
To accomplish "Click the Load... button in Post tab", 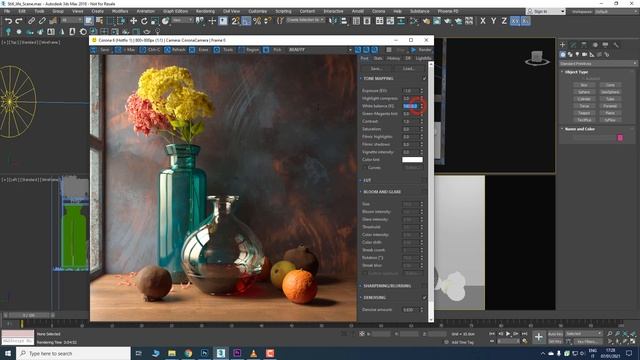I will 409,69.
